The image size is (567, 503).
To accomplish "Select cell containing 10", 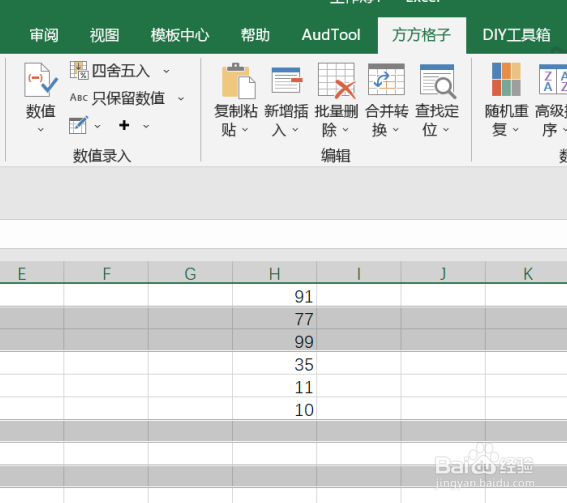I will 274,409.
